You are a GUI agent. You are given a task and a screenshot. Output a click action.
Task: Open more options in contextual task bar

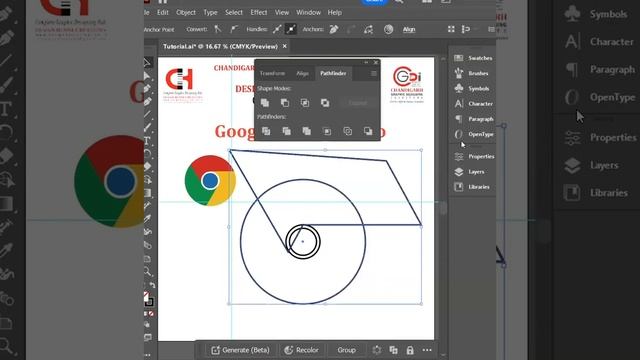pyautogui.click(x=427, y=350)
